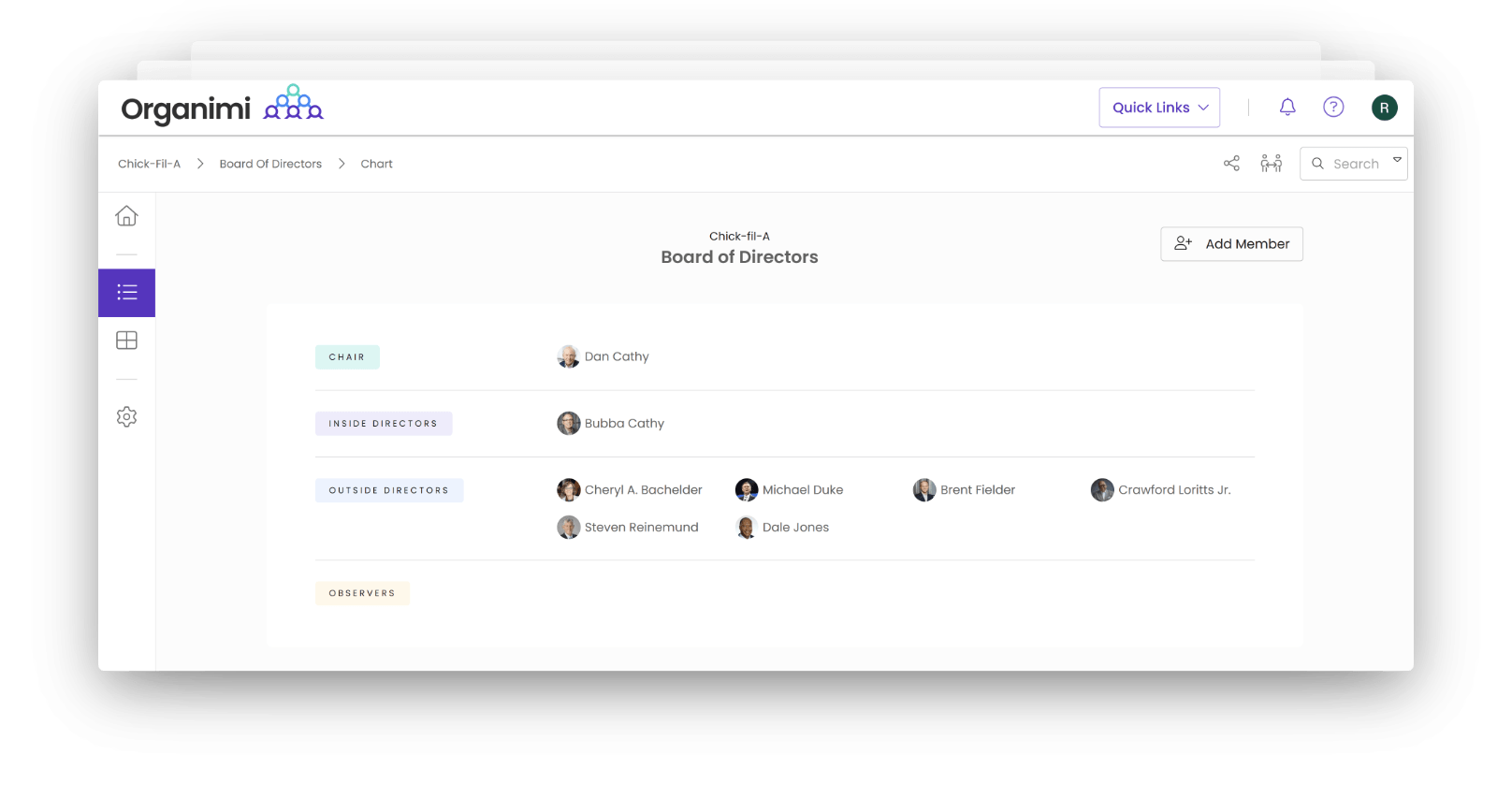Click the Add Member button

(x=1231, y=244)
